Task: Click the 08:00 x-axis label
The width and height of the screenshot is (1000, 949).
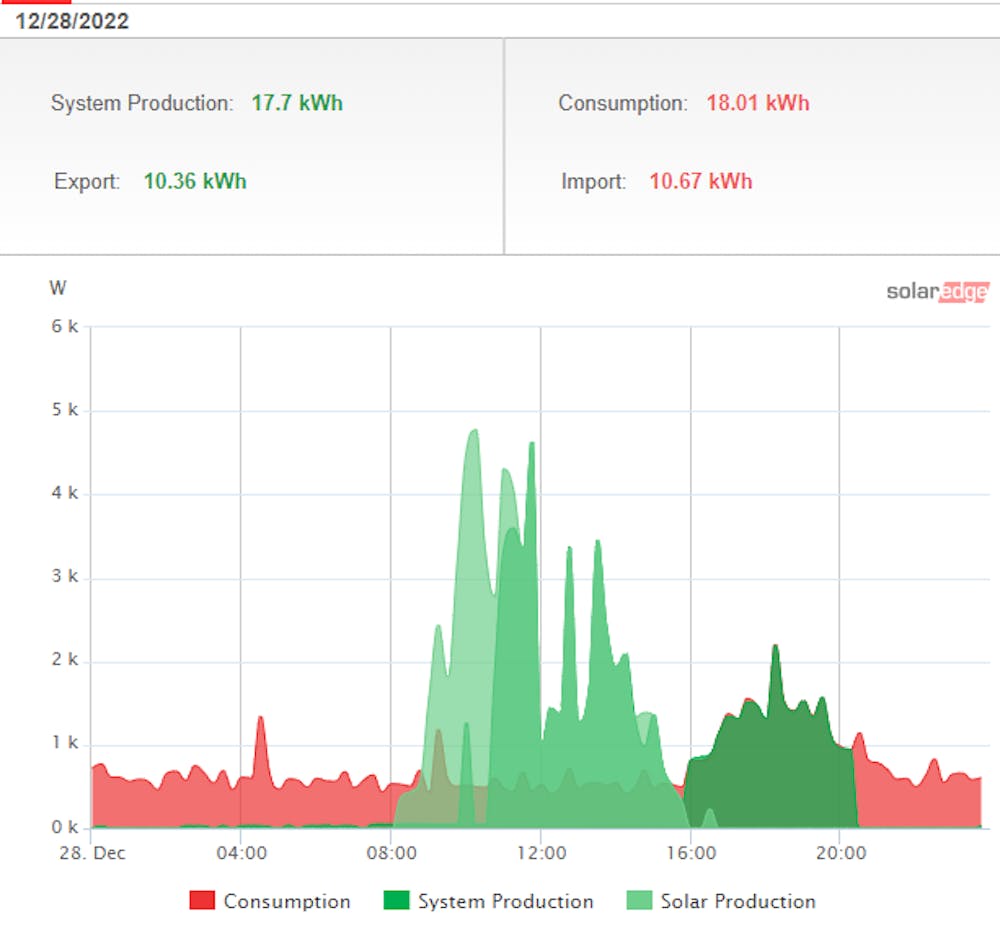Action: 391,853
